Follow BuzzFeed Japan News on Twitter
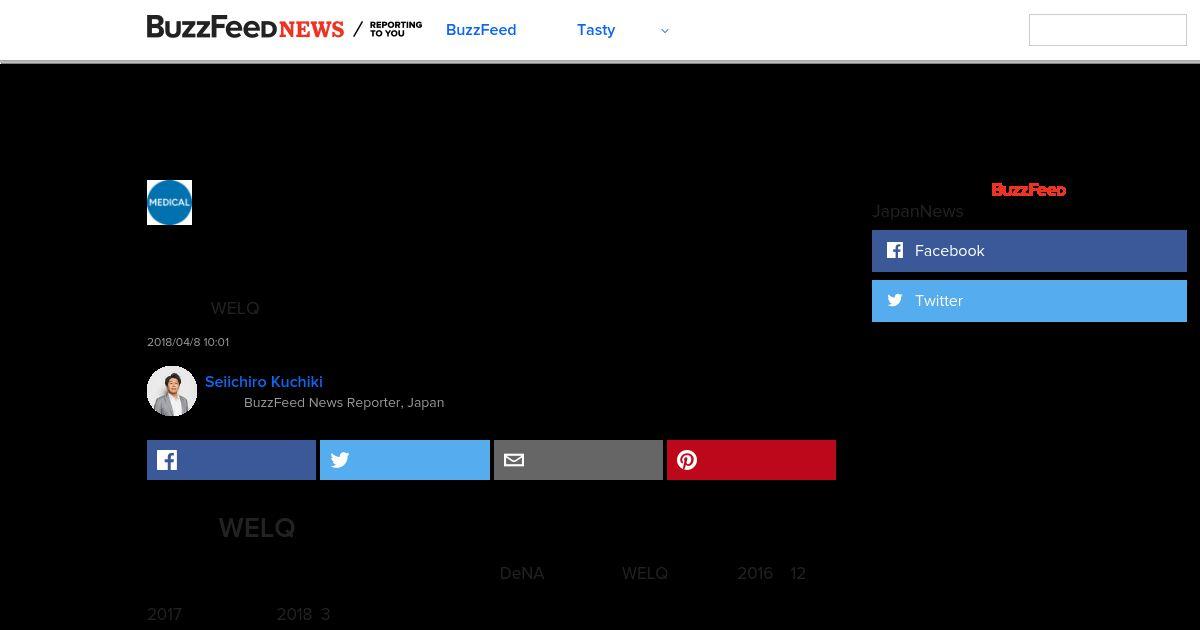Screen dimensions: 1200x630 click(x=1029, y=301)
